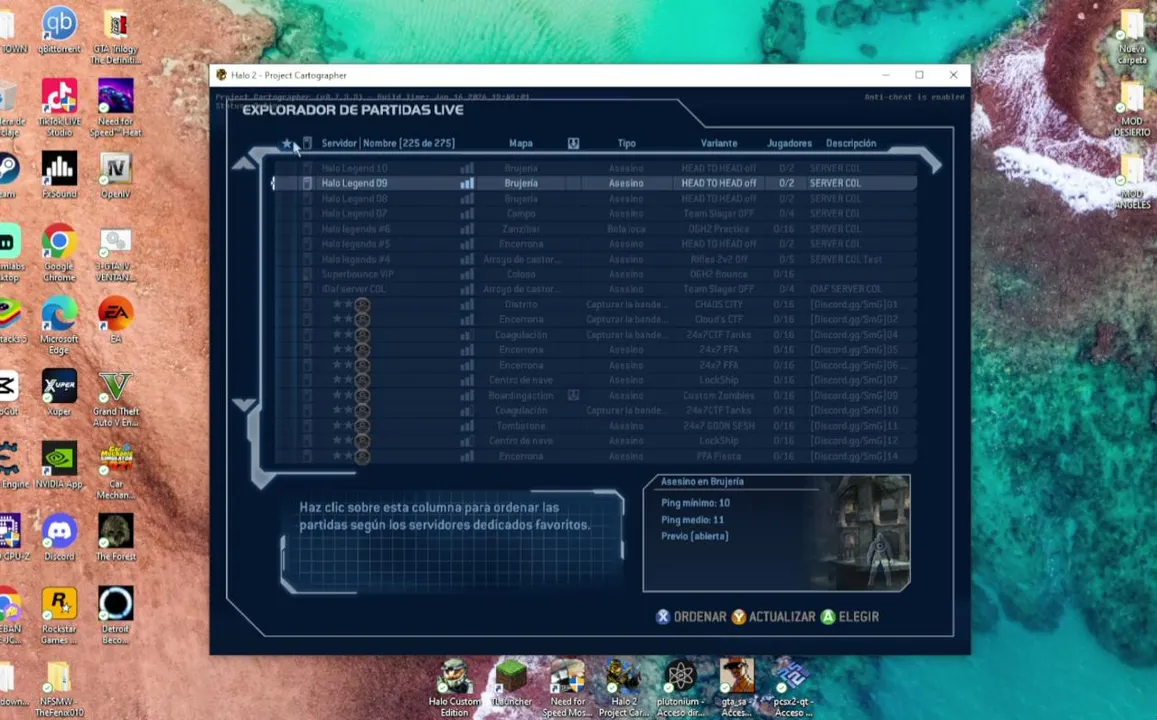Screen dimensions: 1157x720
Task: Click the list down arrow
Action: click(x=244, y=404)
